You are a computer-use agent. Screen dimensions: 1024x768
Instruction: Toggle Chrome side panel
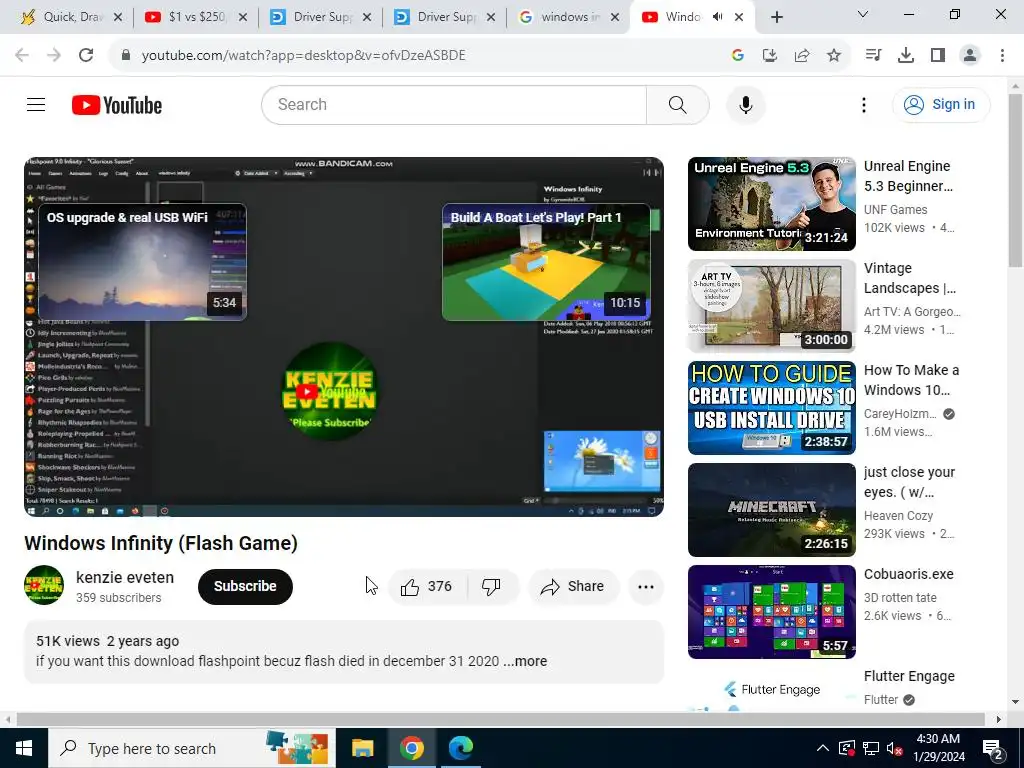click(x=938, y=55)
